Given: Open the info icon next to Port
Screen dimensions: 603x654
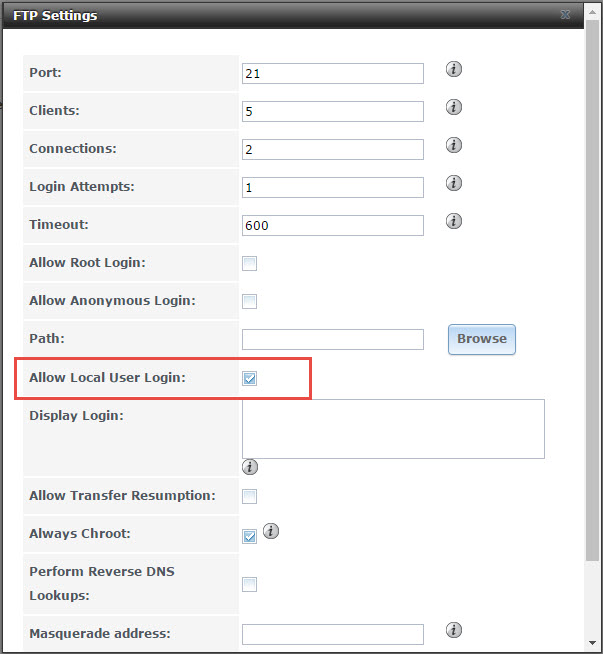Looking at the screenshot, I should 454,69.
